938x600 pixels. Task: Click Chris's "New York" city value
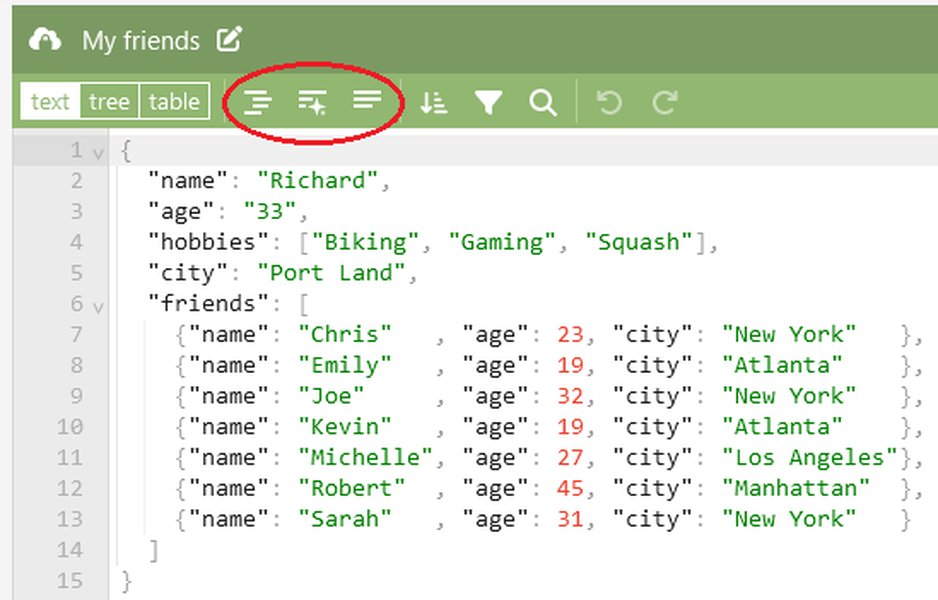[789, 334]
